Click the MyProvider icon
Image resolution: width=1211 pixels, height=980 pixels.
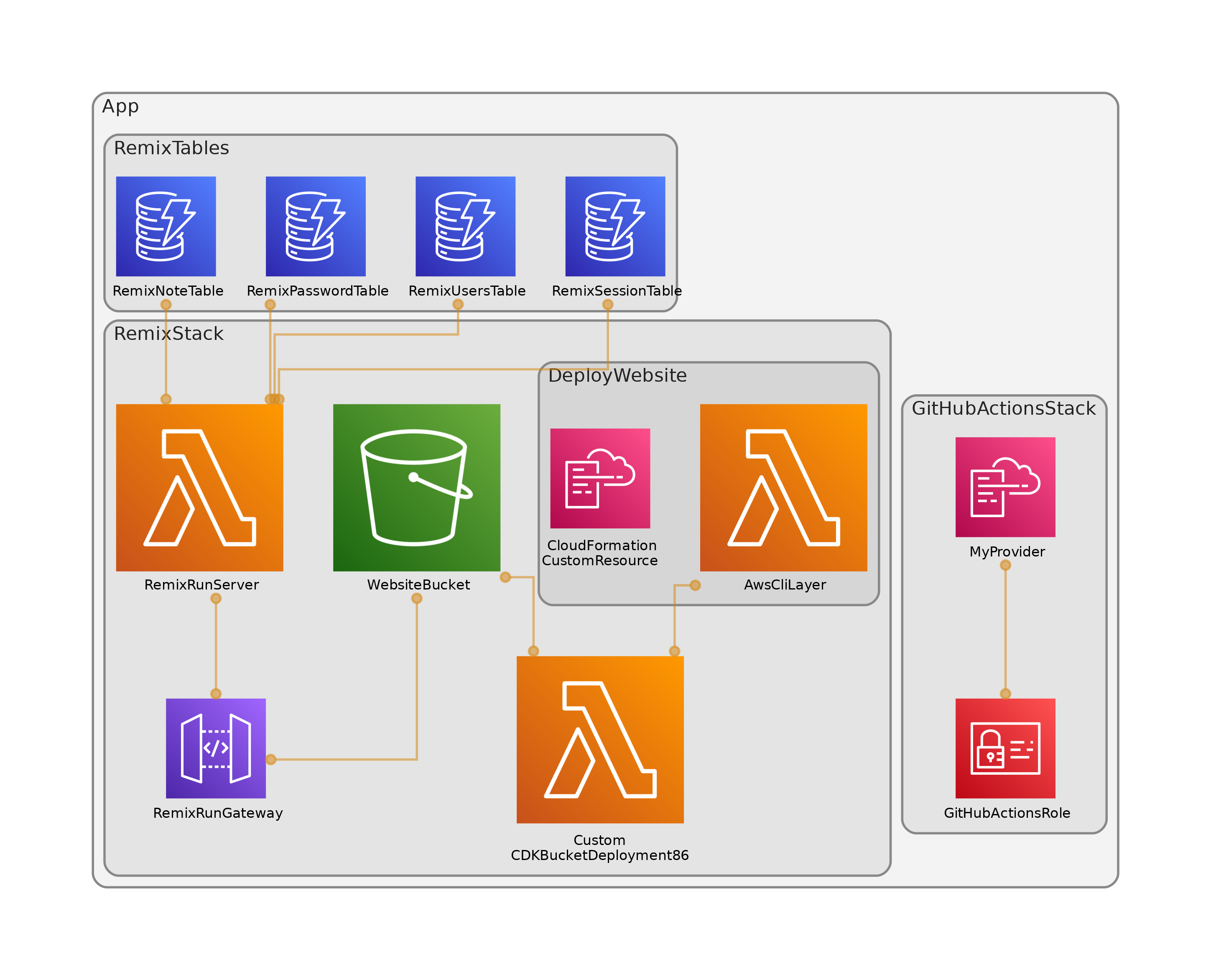(x=1005, y=487)
